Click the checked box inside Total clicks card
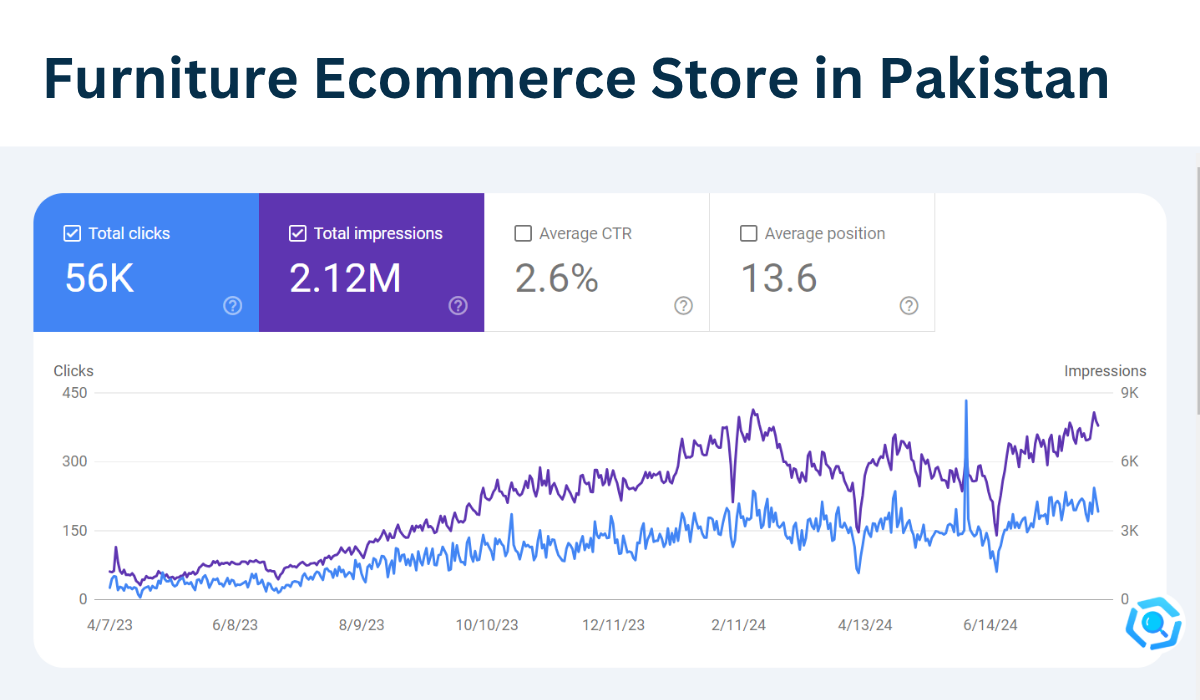 (72, 233)
